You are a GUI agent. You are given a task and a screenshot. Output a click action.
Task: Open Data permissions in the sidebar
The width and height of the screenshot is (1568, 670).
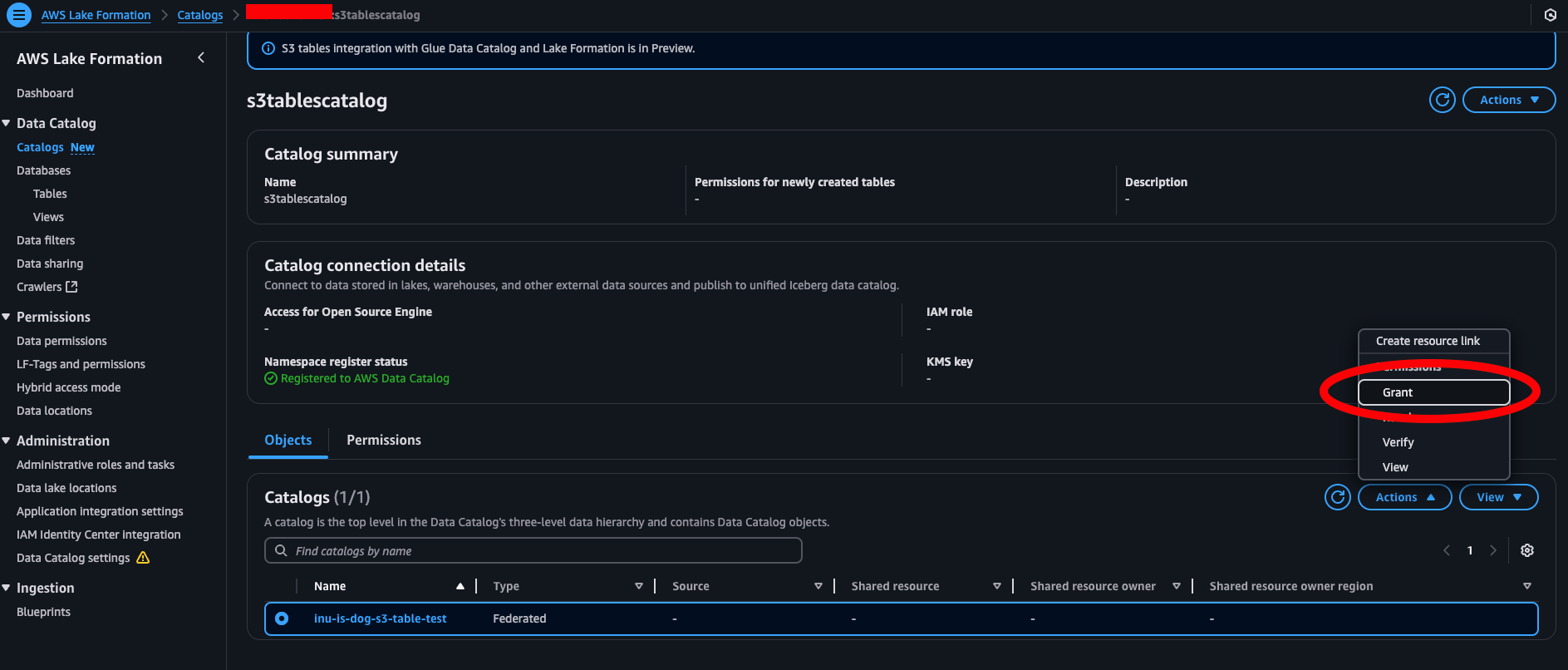click(x=61, y=341)
